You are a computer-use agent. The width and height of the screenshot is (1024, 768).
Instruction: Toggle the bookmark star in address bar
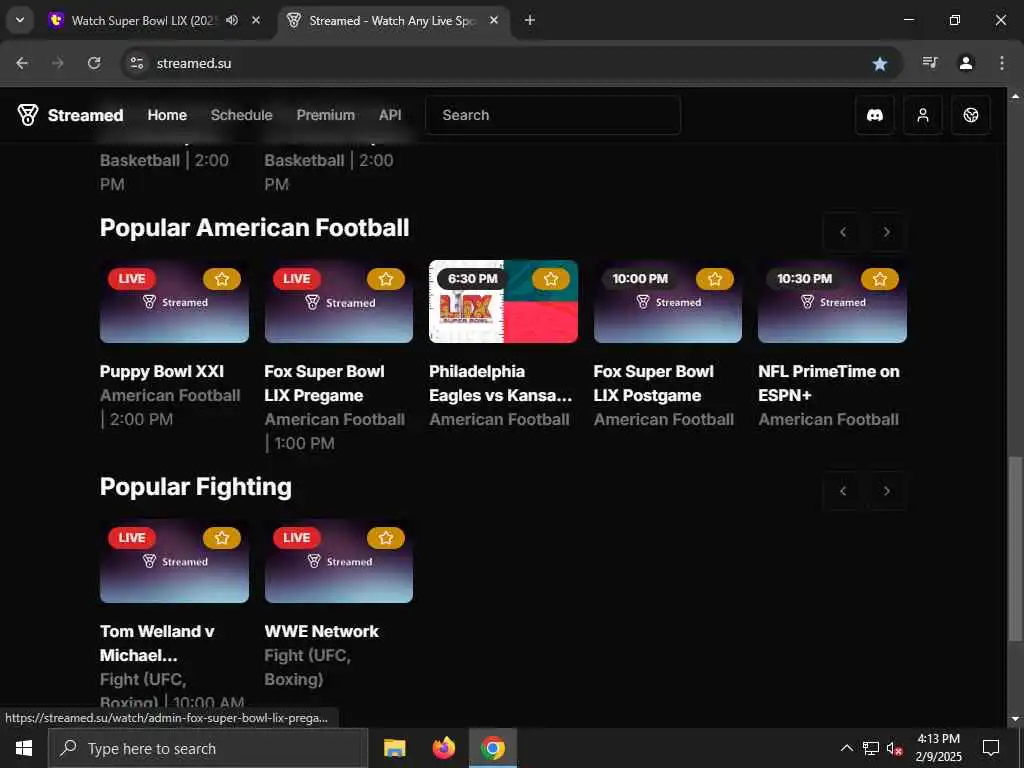(x=880, y=63)
